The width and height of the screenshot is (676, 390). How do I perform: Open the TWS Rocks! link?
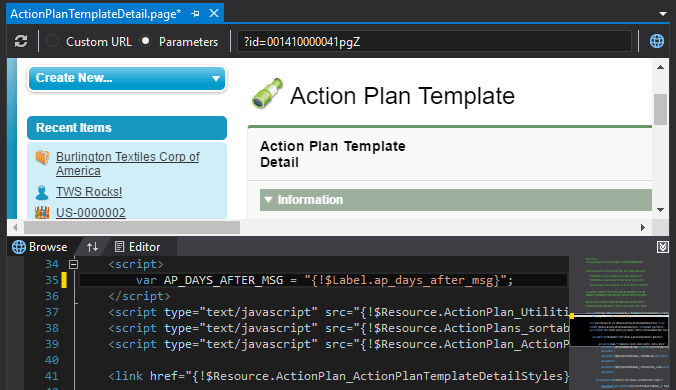click(x=89, y=191)
